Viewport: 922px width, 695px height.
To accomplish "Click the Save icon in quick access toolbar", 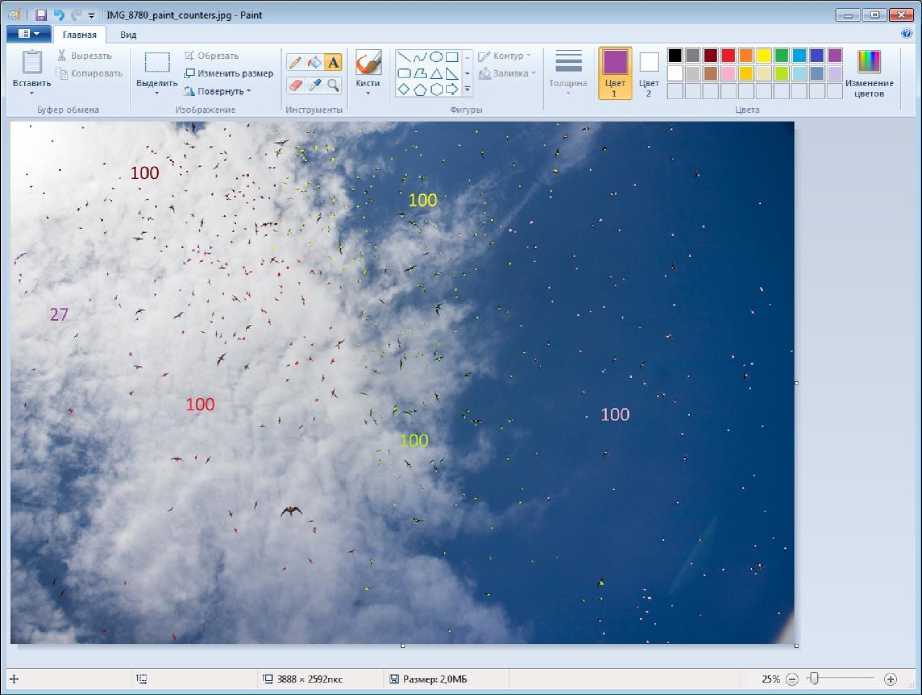I will point(41,15).
